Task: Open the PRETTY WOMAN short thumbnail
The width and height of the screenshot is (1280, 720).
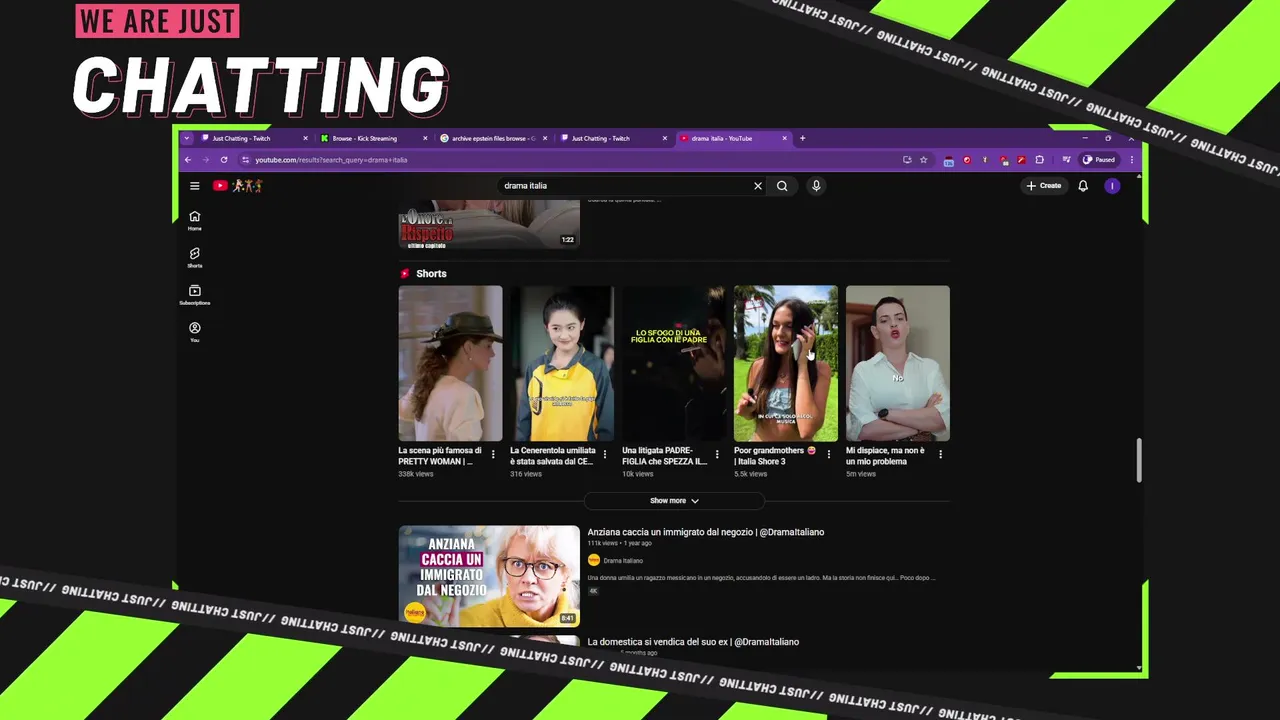Action: (450, 363)
